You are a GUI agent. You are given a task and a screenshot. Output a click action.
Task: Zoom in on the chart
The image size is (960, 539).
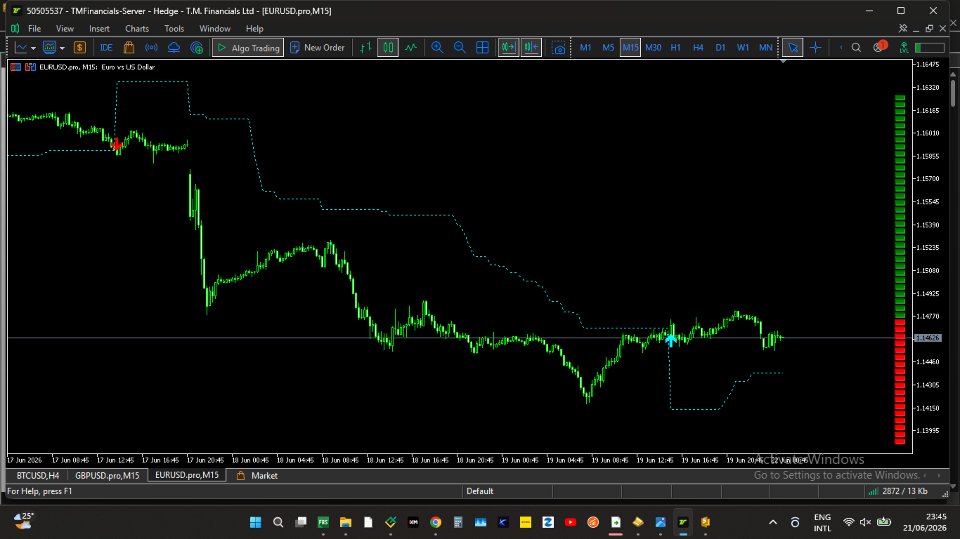click(x=437, y=47)
